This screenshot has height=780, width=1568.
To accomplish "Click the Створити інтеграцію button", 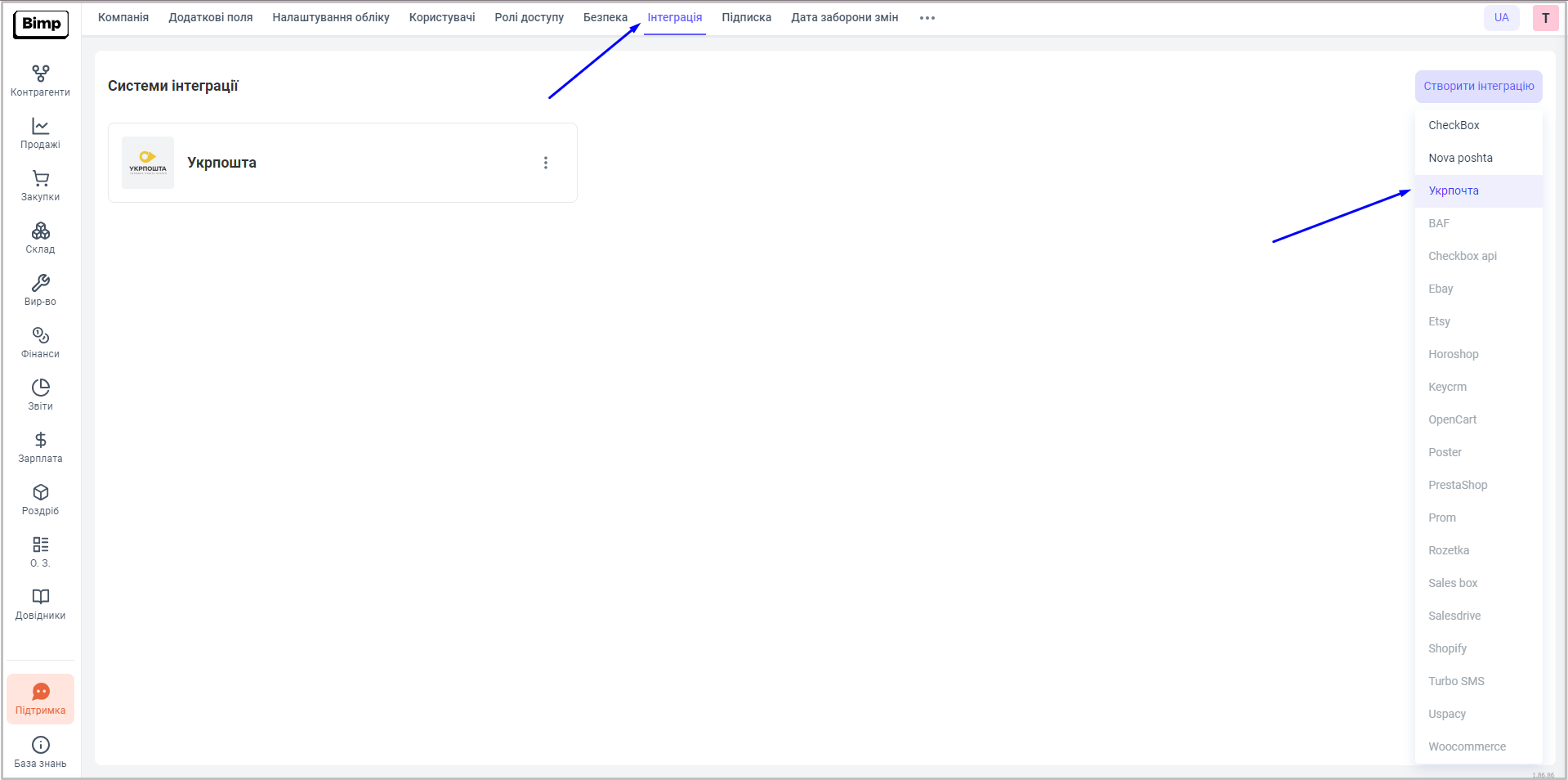I will coord(1478,87).
